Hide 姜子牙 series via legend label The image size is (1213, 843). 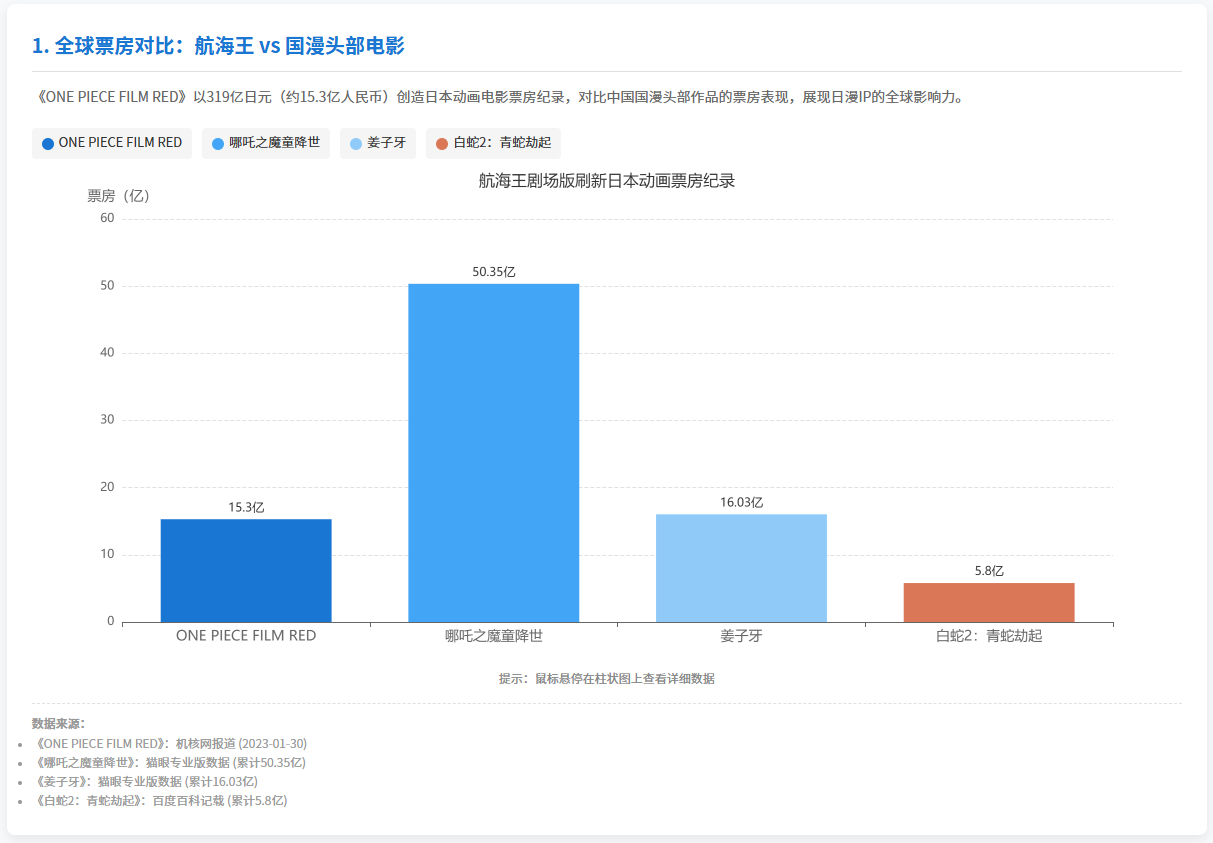(x=386, y=143)
